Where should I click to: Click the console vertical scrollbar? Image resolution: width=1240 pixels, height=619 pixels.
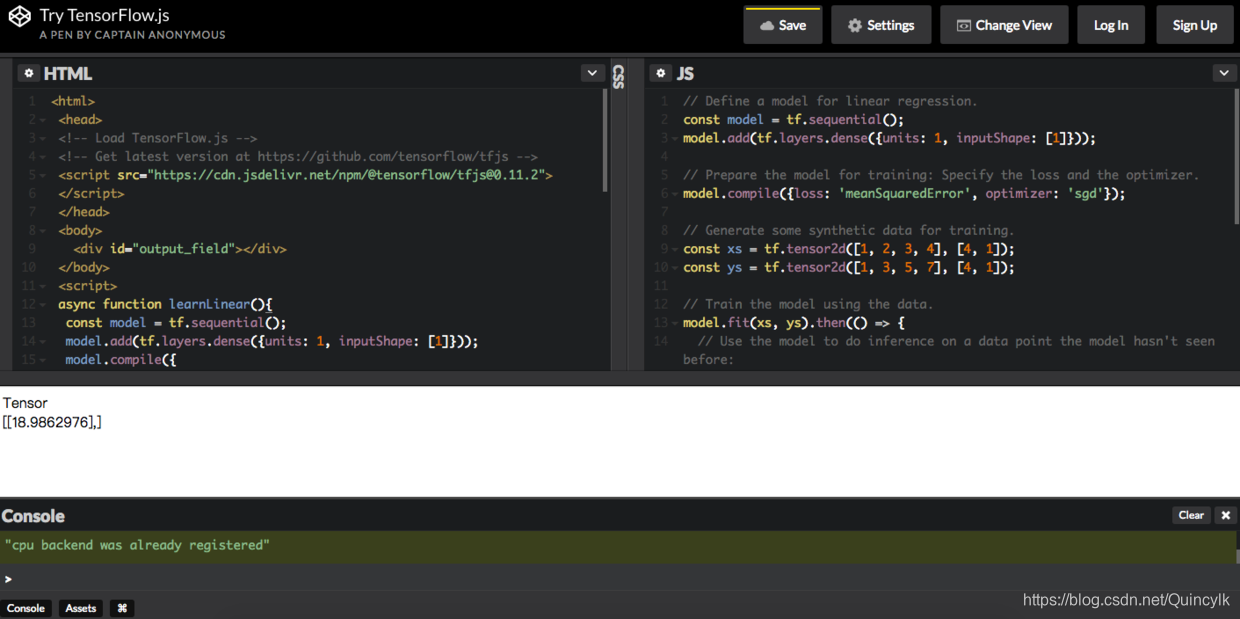coord(1237,555)
